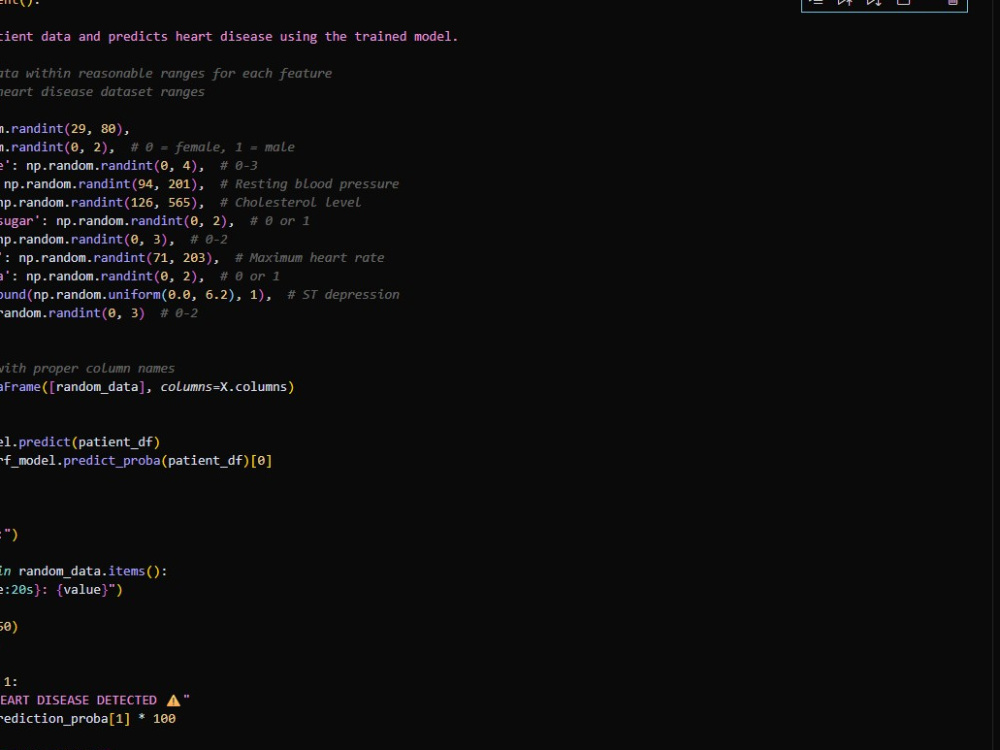Click the "columns=X.columns" argument

pyautogui.click(x=223, y=387)
